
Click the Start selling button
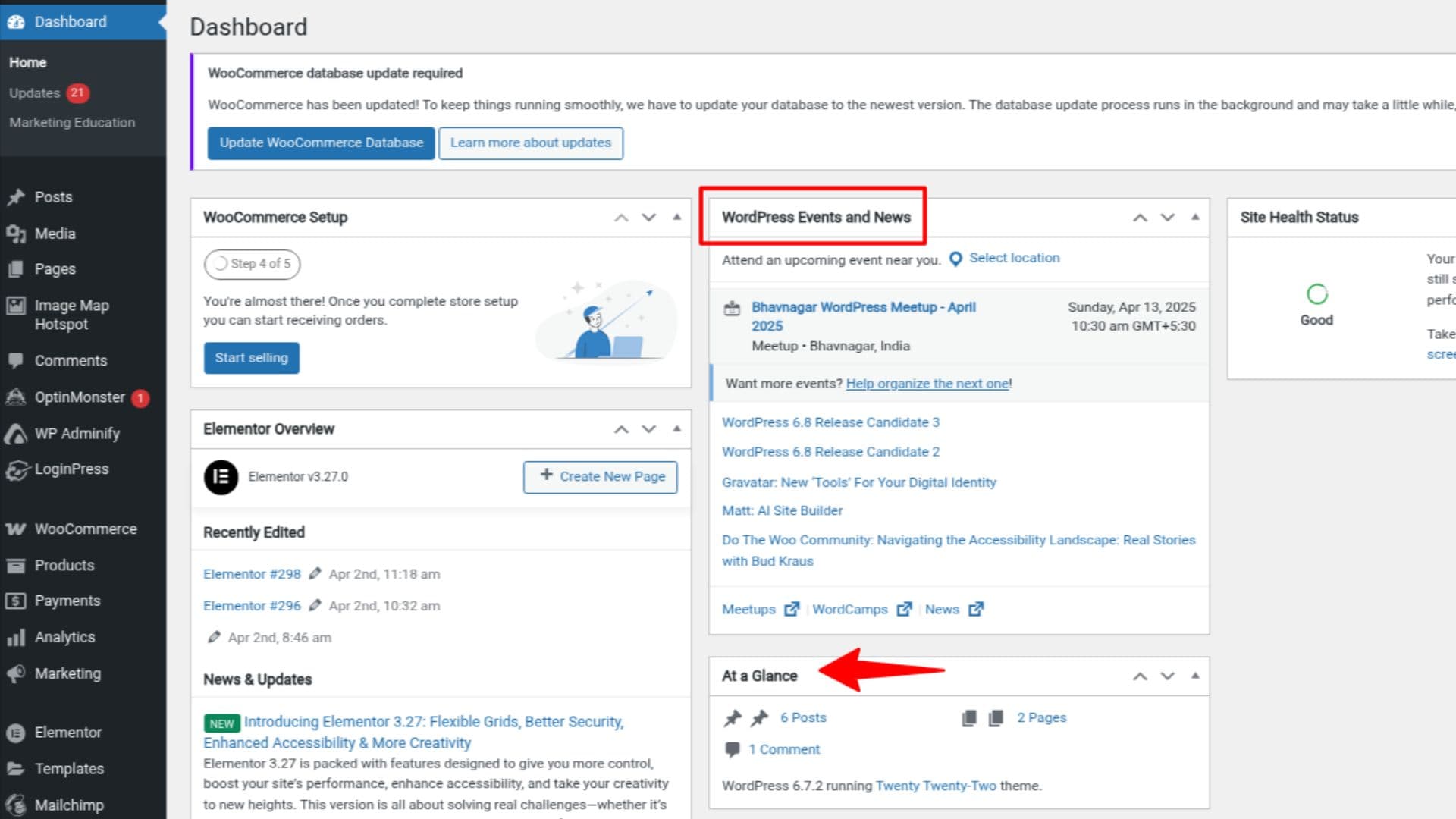point(251,358)
